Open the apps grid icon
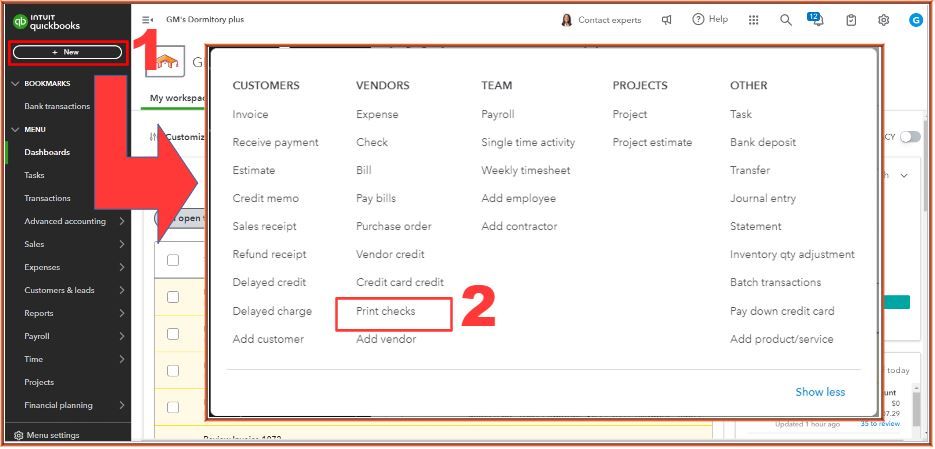Viewport: 935px width, 449px height. pyautogui.click(x=754, y=20)
